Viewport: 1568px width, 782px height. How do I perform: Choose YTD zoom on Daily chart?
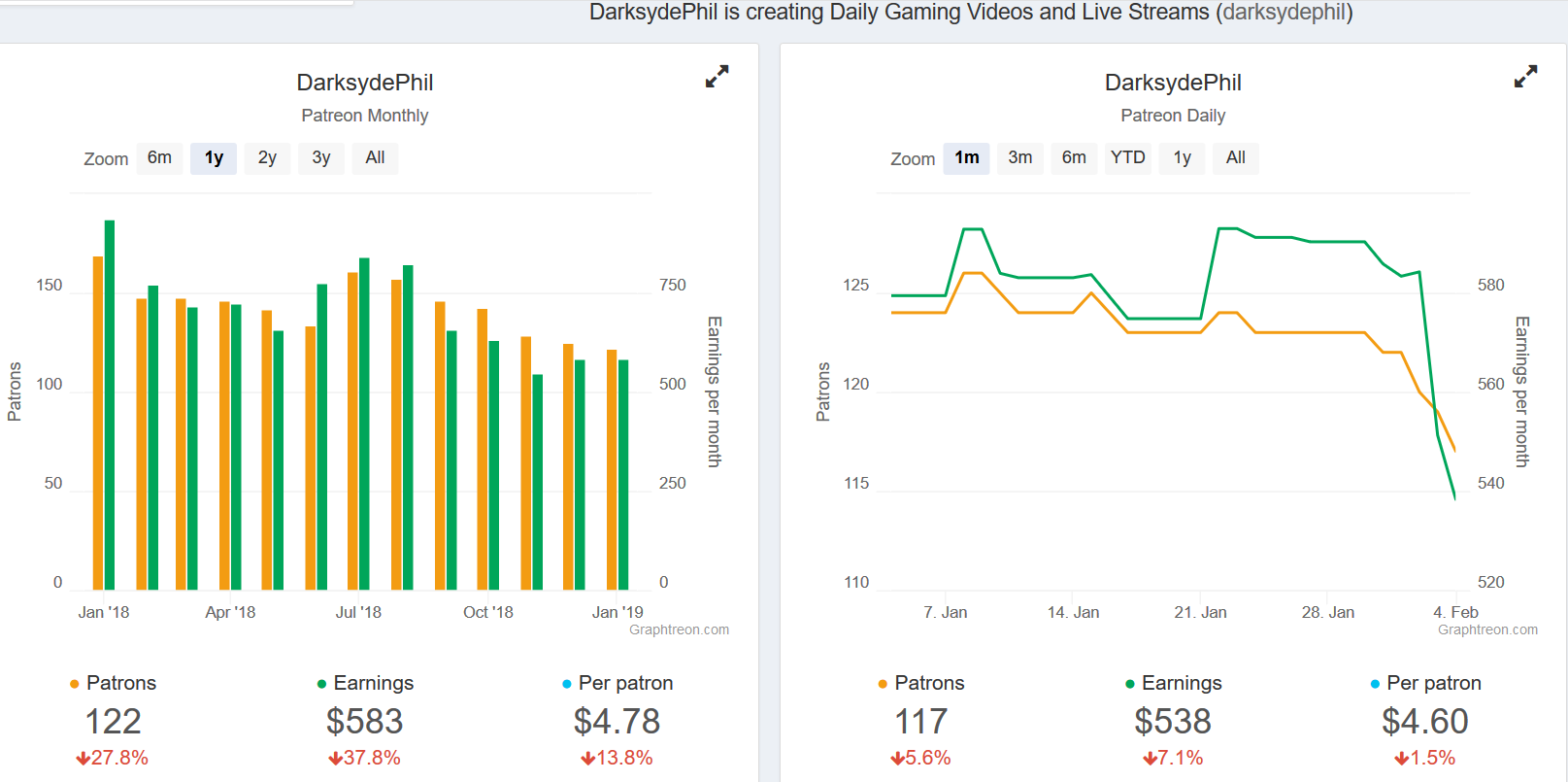click(1128, 157)
